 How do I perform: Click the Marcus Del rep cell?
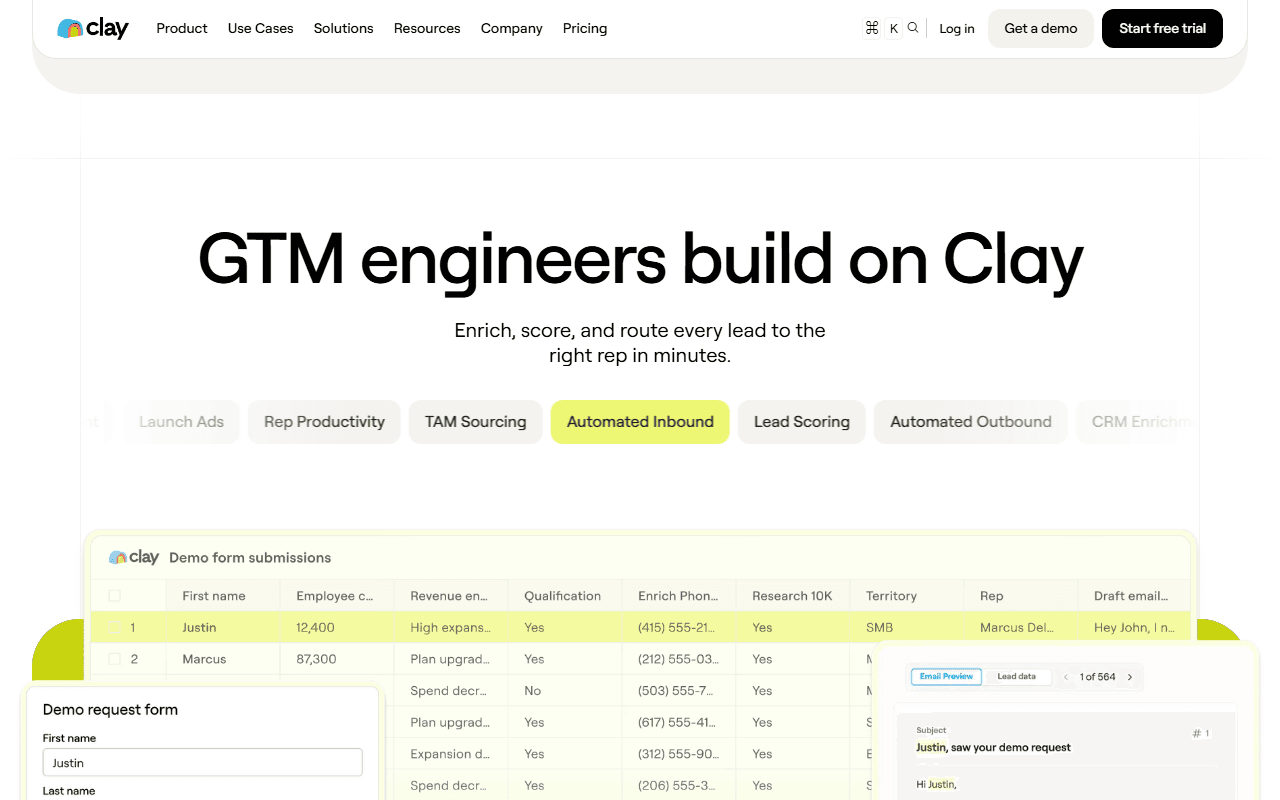point(1021,627)
